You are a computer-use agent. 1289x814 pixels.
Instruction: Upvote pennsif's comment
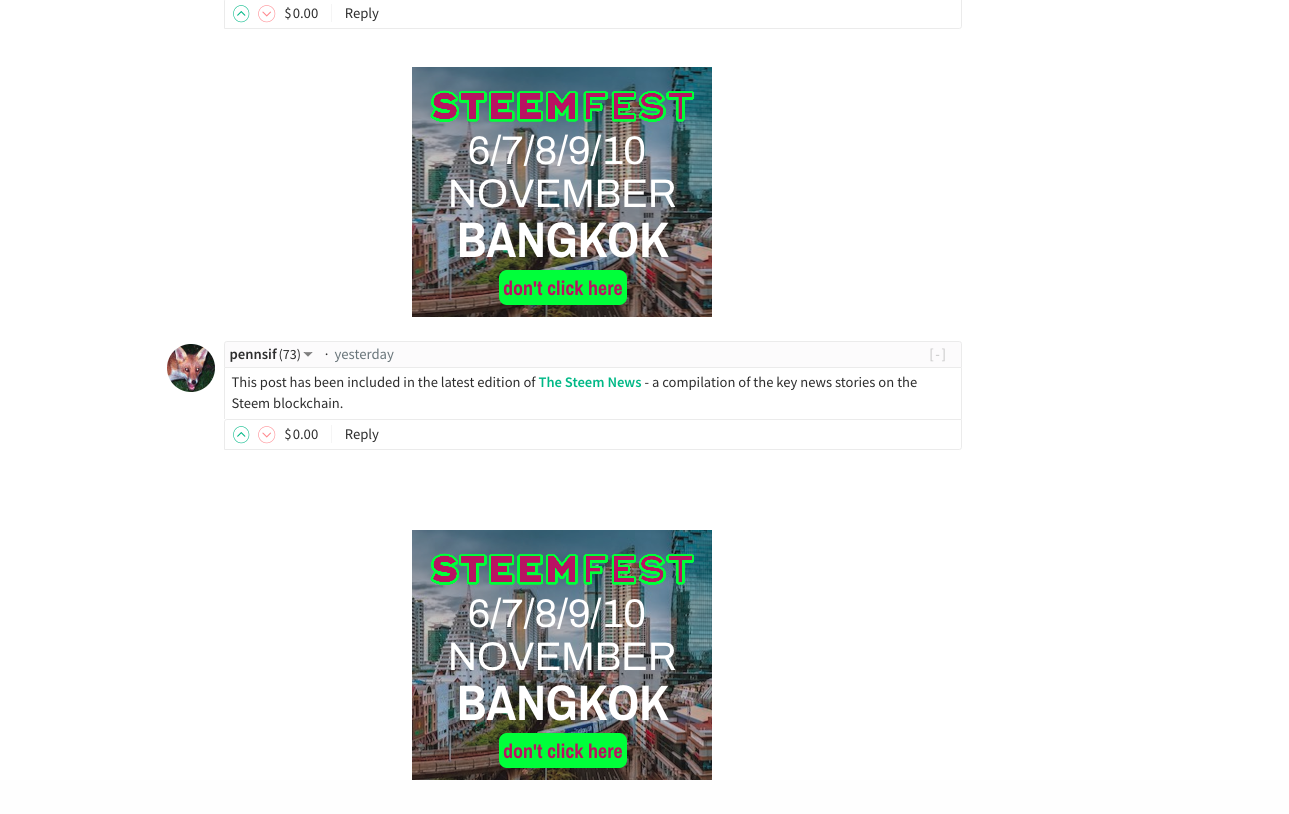coord(241,435)
